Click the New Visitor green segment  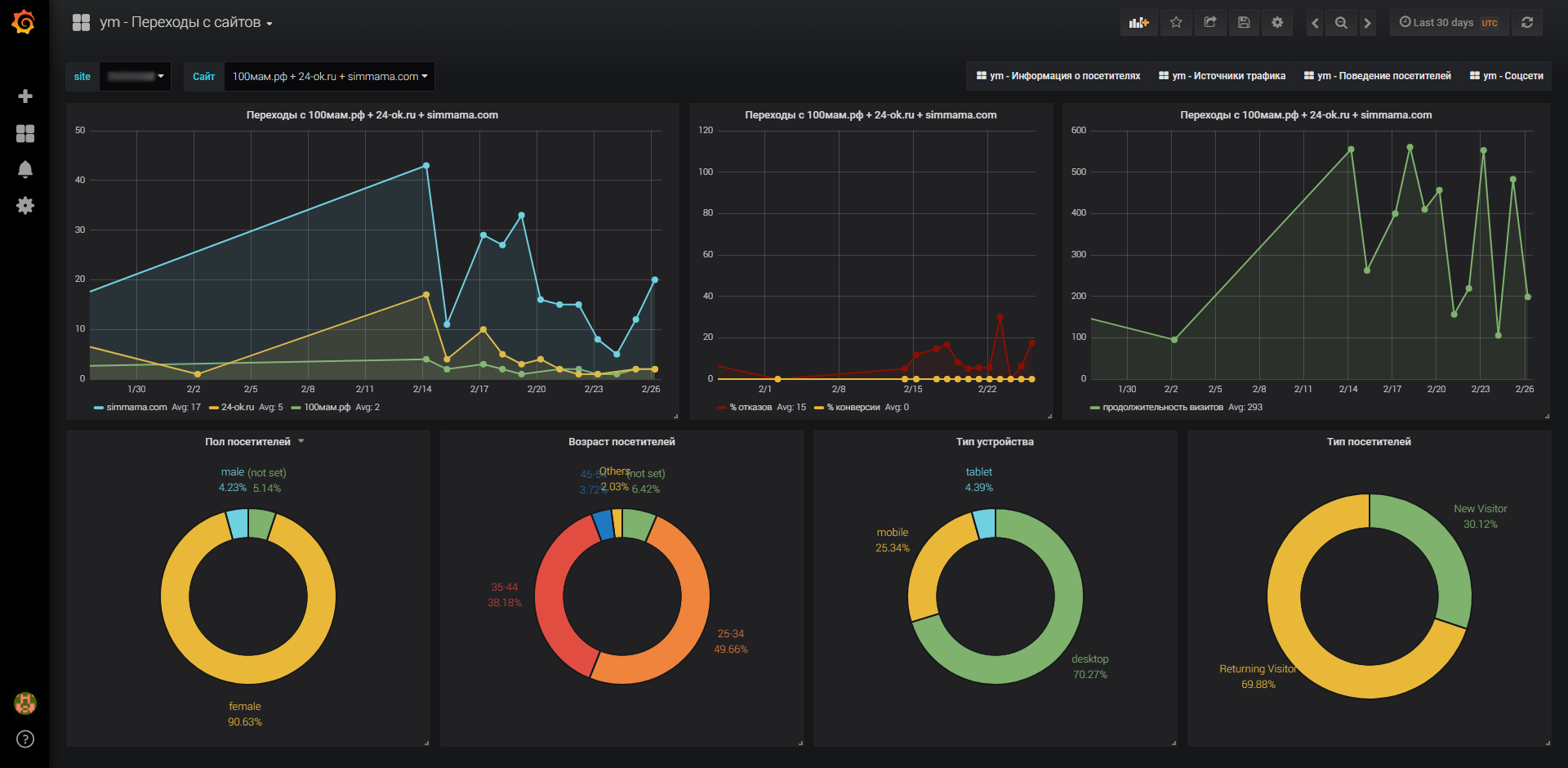point(1441,547)
